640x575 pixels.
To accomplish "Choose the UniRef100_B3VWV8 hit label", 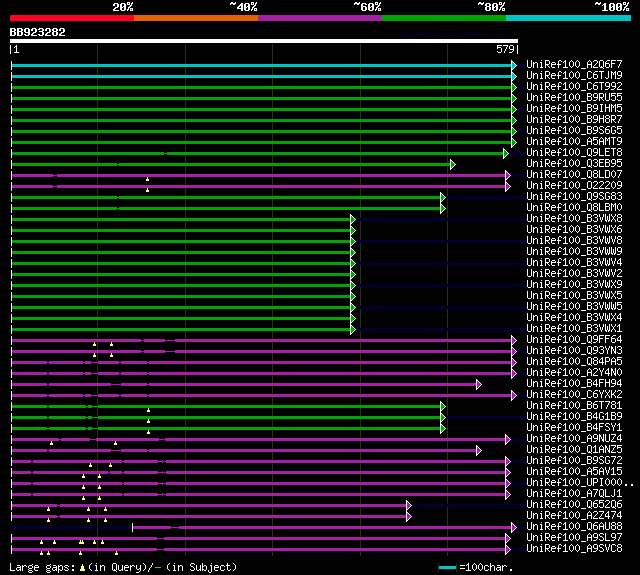I will (574, 241).
